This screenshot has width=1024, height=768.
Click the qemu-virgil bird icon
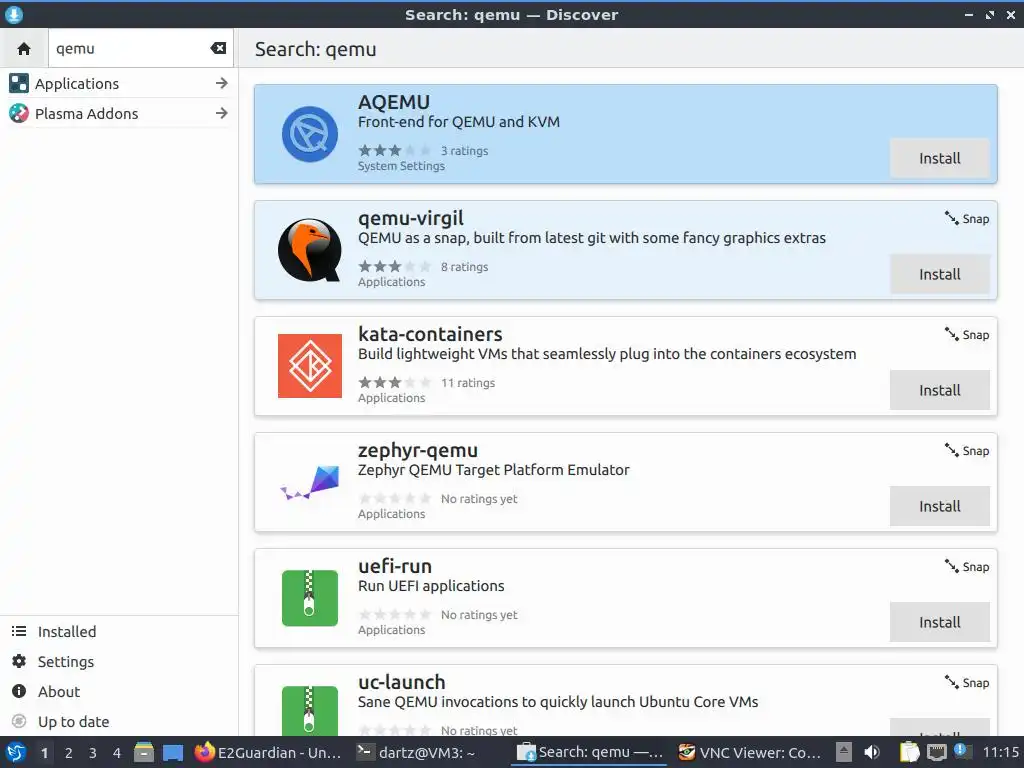pyautogui.click(x=310, y=250)
